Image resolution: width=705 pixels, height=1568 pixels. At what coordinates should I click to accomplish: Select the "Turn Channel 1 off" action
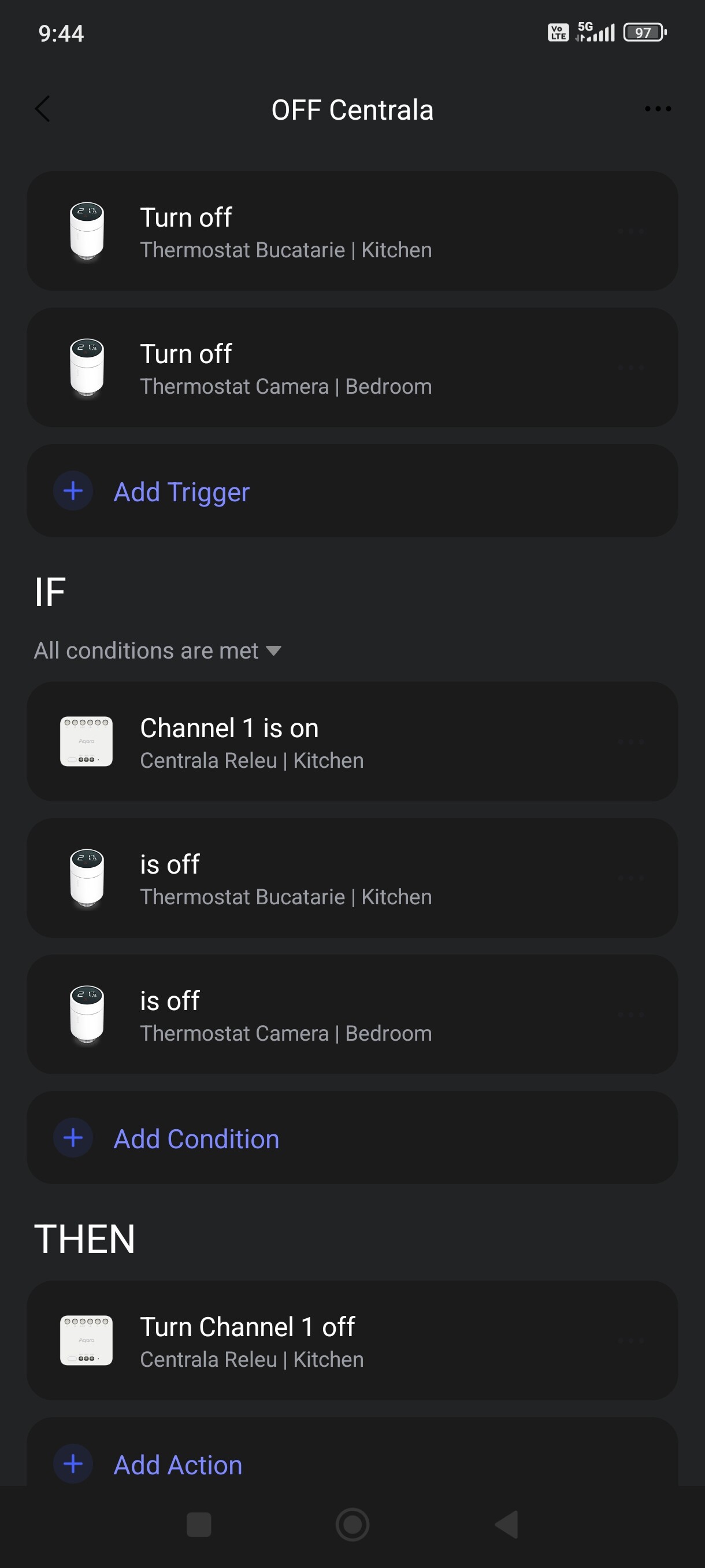coord(351,1340)
